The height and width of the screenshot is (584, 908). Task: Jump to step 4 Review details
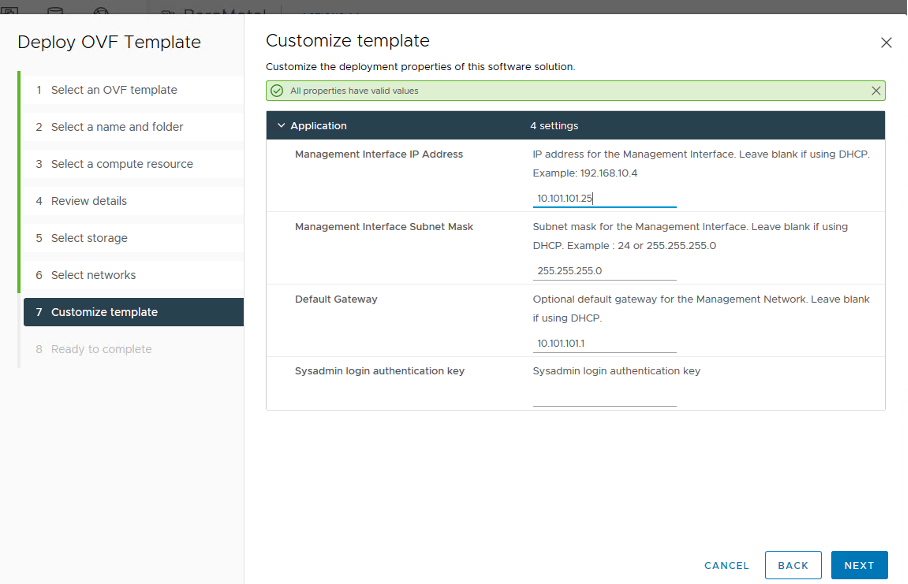[x=88, y=201]
